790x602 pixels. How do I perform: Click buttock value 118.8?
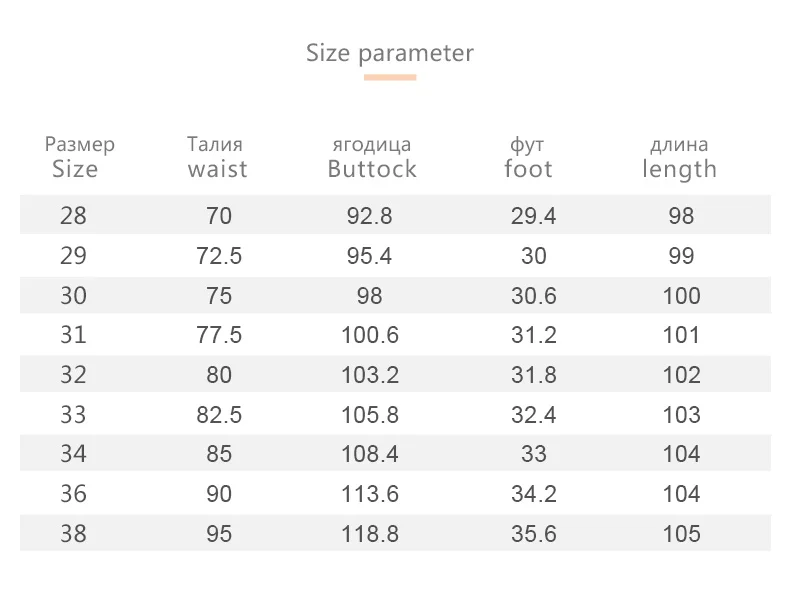click(370, 534)
